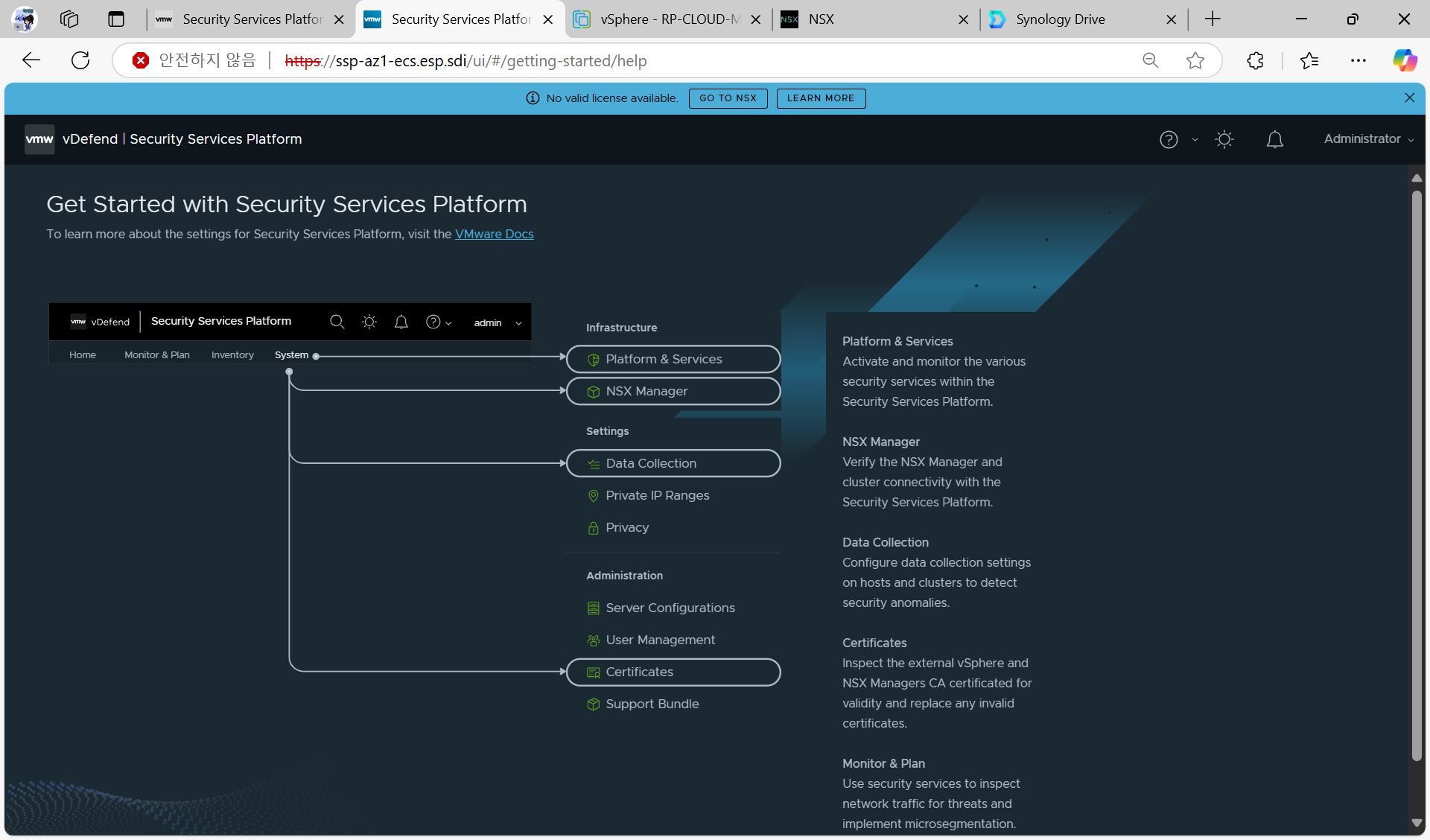Dismiss the license warning banner
The height and width of the screenshot is (840, 1430).
1409,98
